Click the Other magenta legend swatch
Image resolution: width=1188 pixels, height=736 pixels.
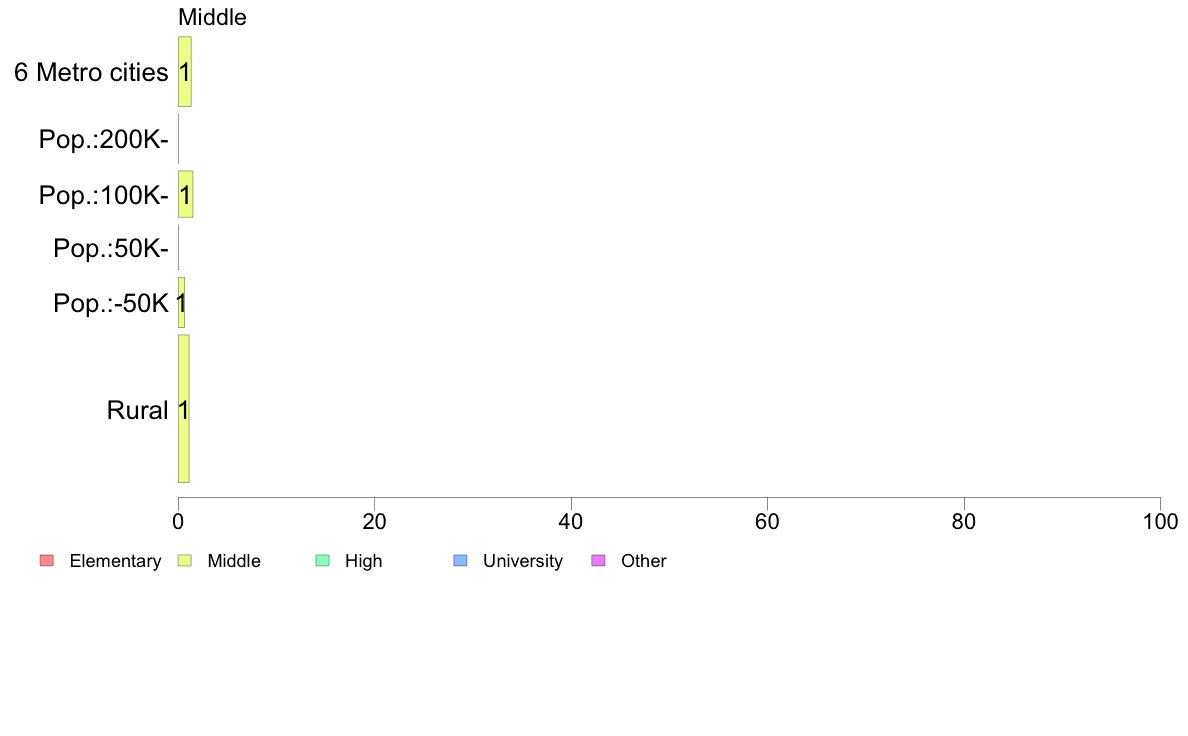(599, 561)
